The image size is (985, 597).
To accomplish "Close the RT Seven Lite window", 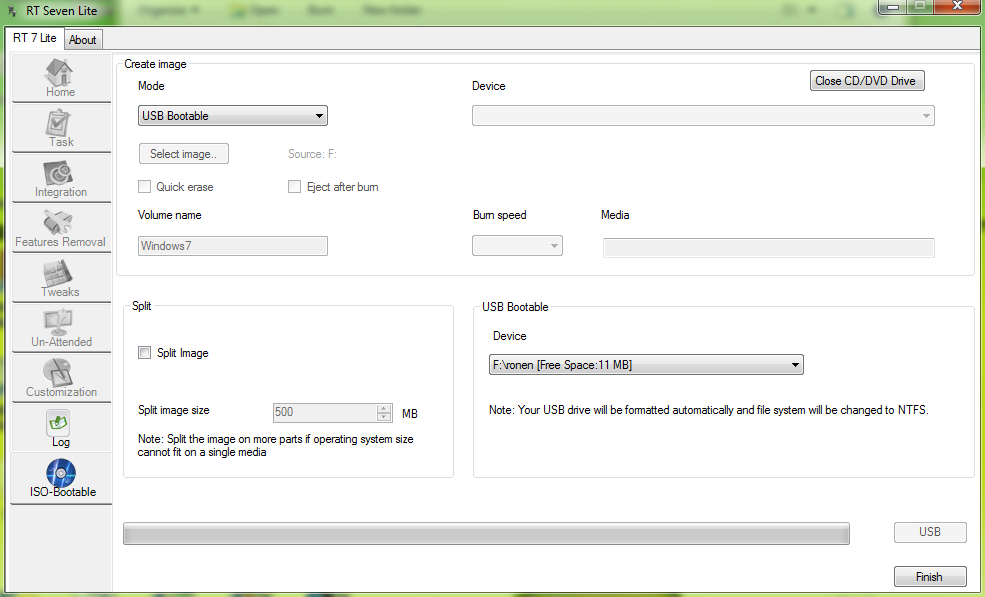I will tap(957, 6).
